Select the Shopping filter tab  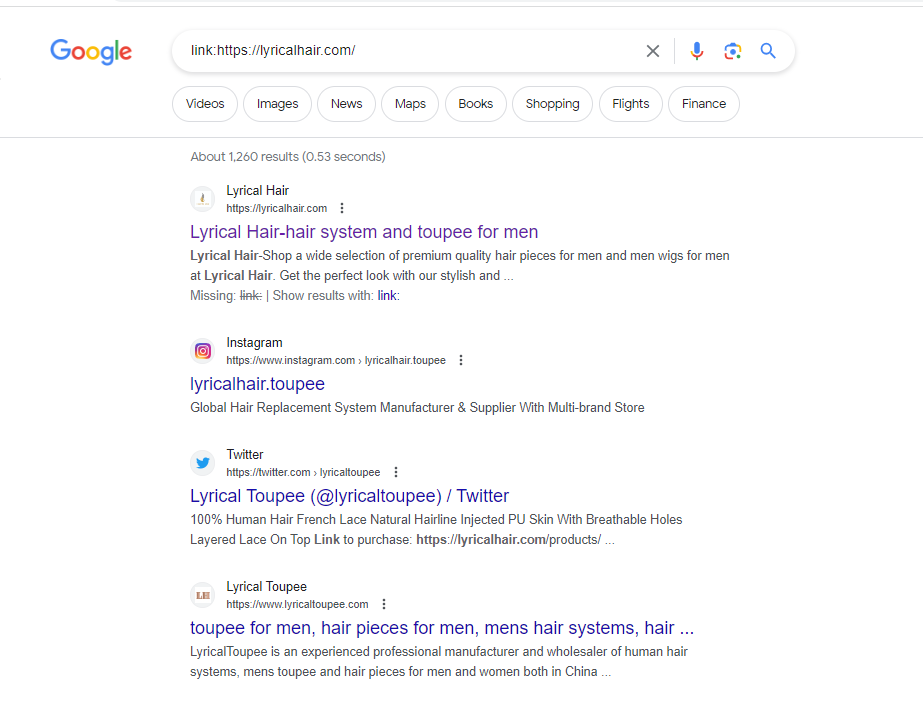point(552,104)
